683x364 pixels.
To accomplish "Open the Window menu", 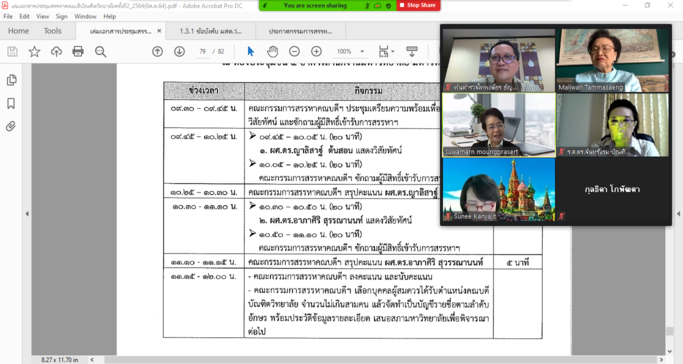I will pos(85,17).
